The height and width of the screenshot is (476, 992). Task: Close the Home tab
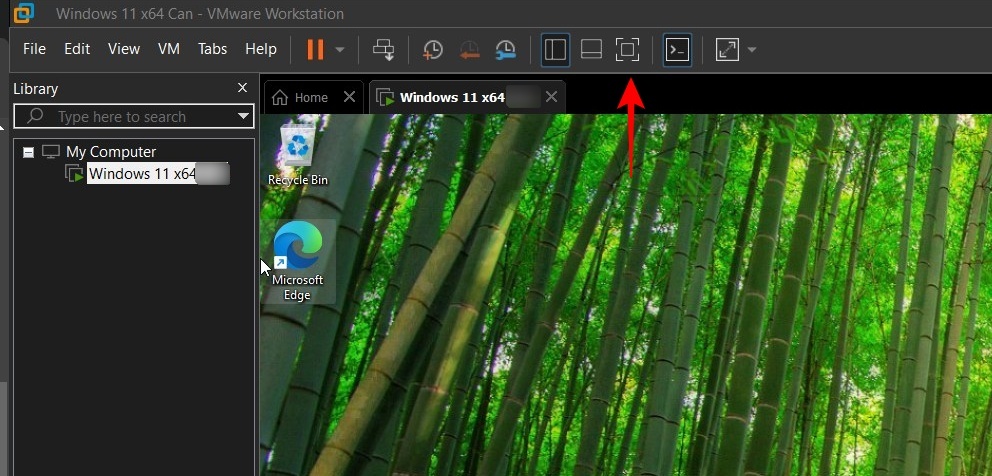(349, 97)
